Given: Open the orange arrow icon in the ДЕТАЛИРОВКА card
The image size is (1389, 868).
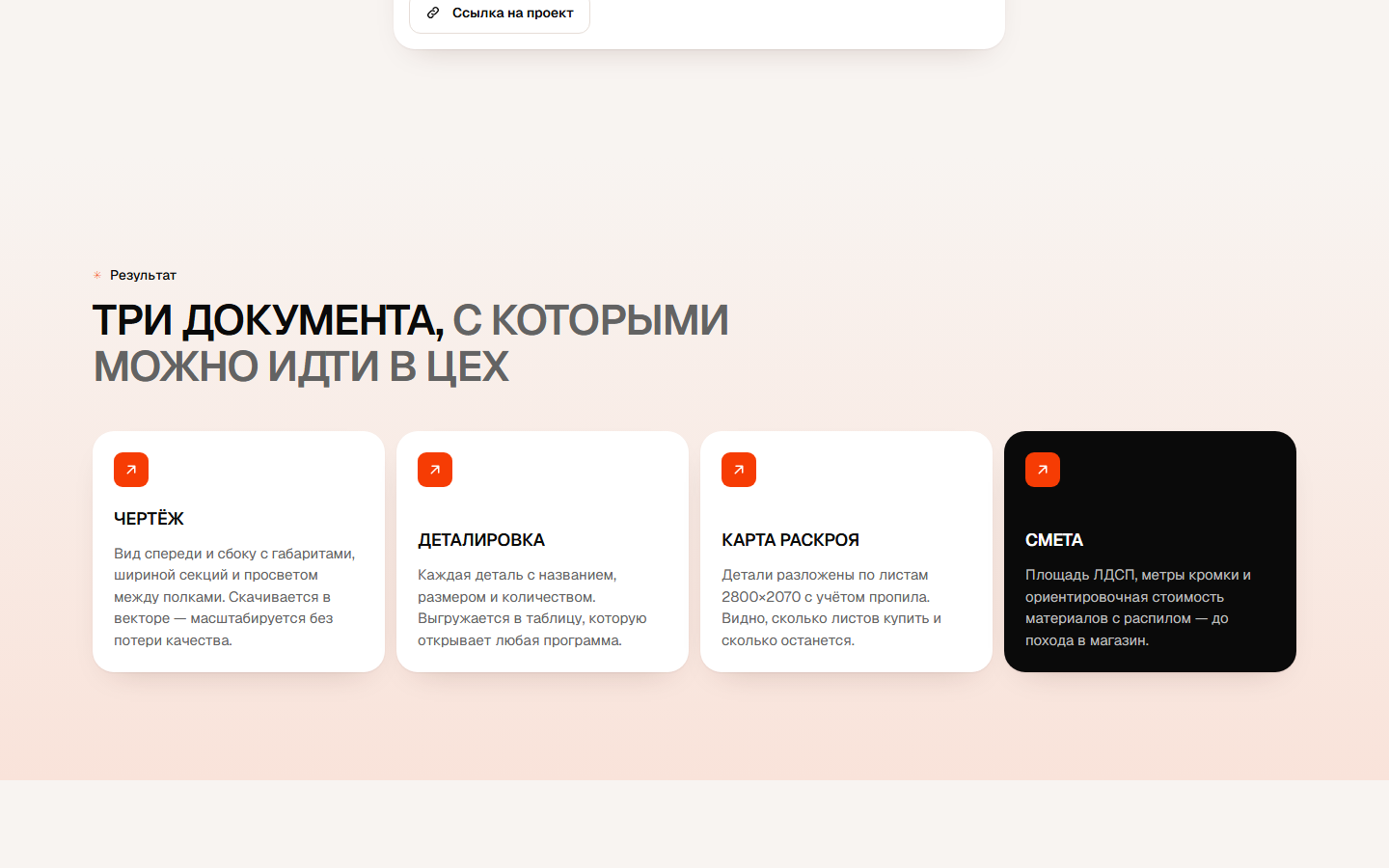Looking at the screenshot, I should (435, 470).
